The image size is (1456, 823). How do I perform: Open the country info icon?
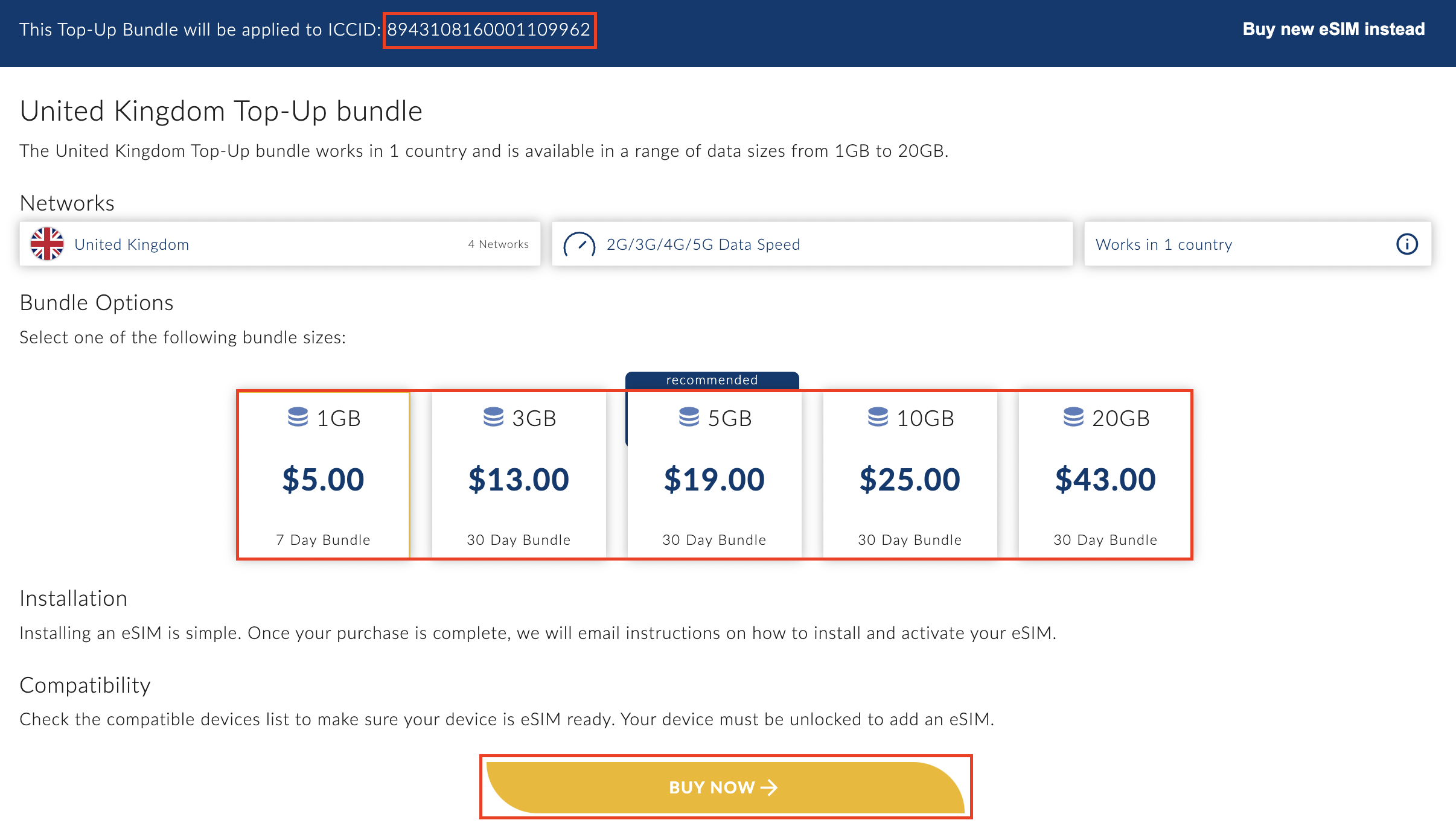coord(1407,244)
